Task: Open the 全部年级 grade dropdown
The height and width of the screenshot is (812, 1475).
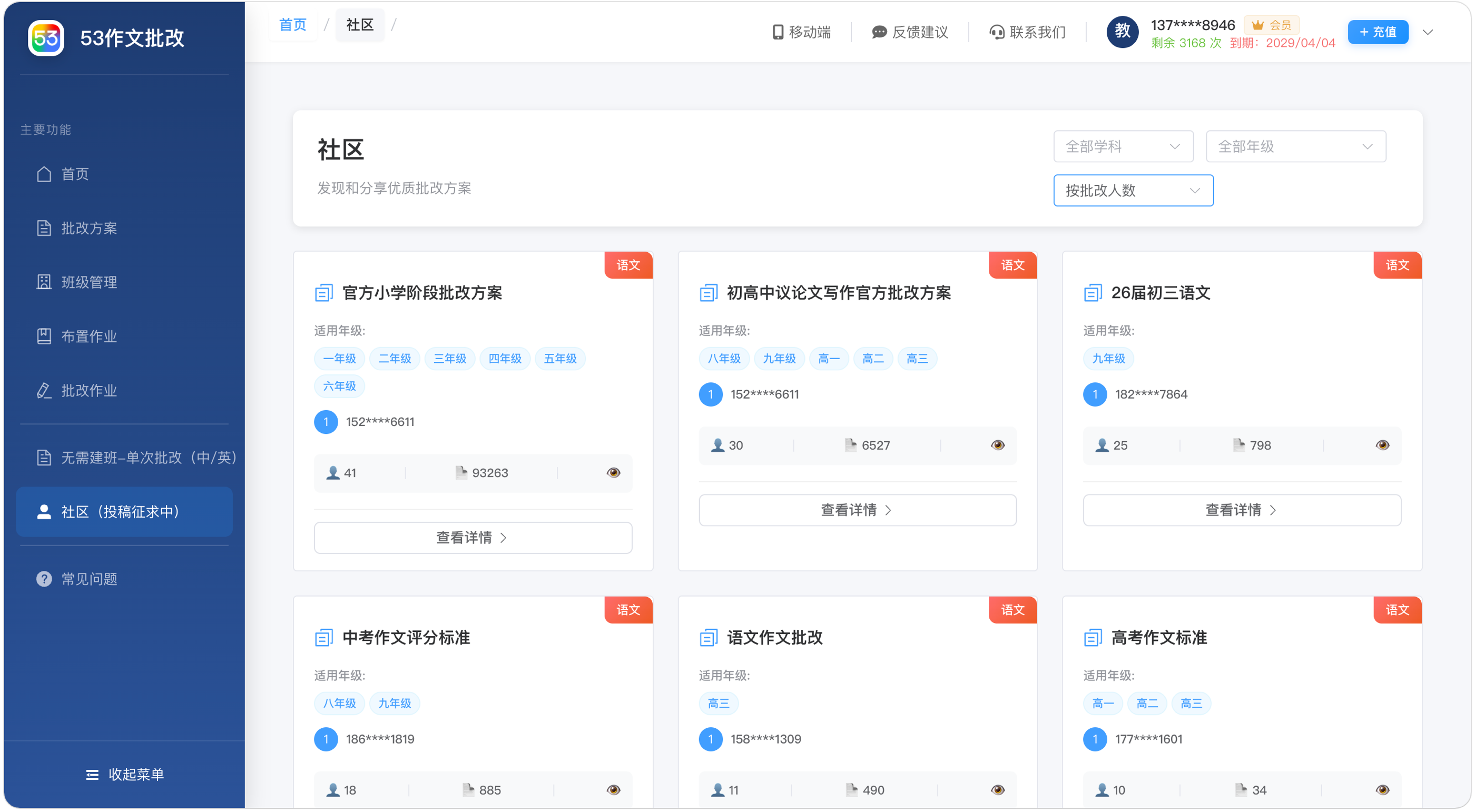Action: (1295, 146)
